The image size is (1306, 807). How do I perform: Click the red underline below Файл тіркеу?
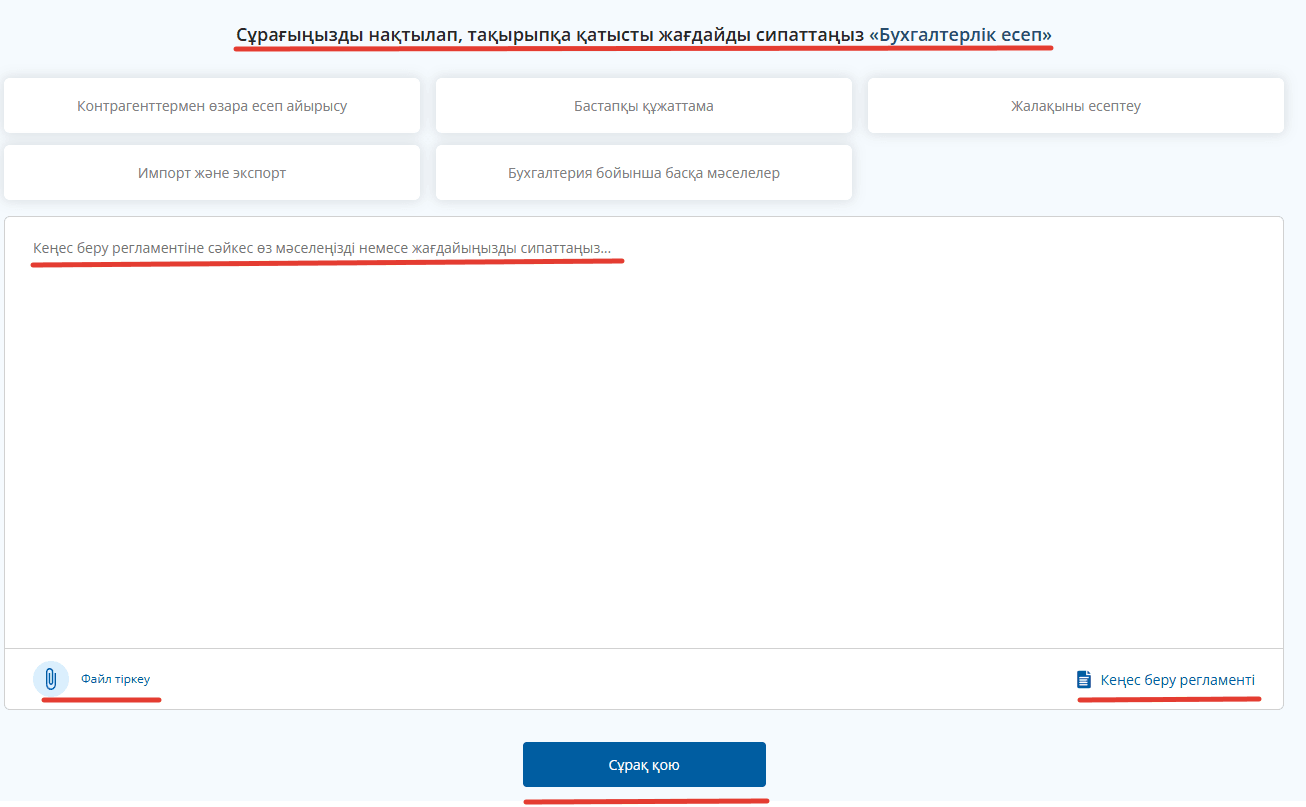click(100, 700)
